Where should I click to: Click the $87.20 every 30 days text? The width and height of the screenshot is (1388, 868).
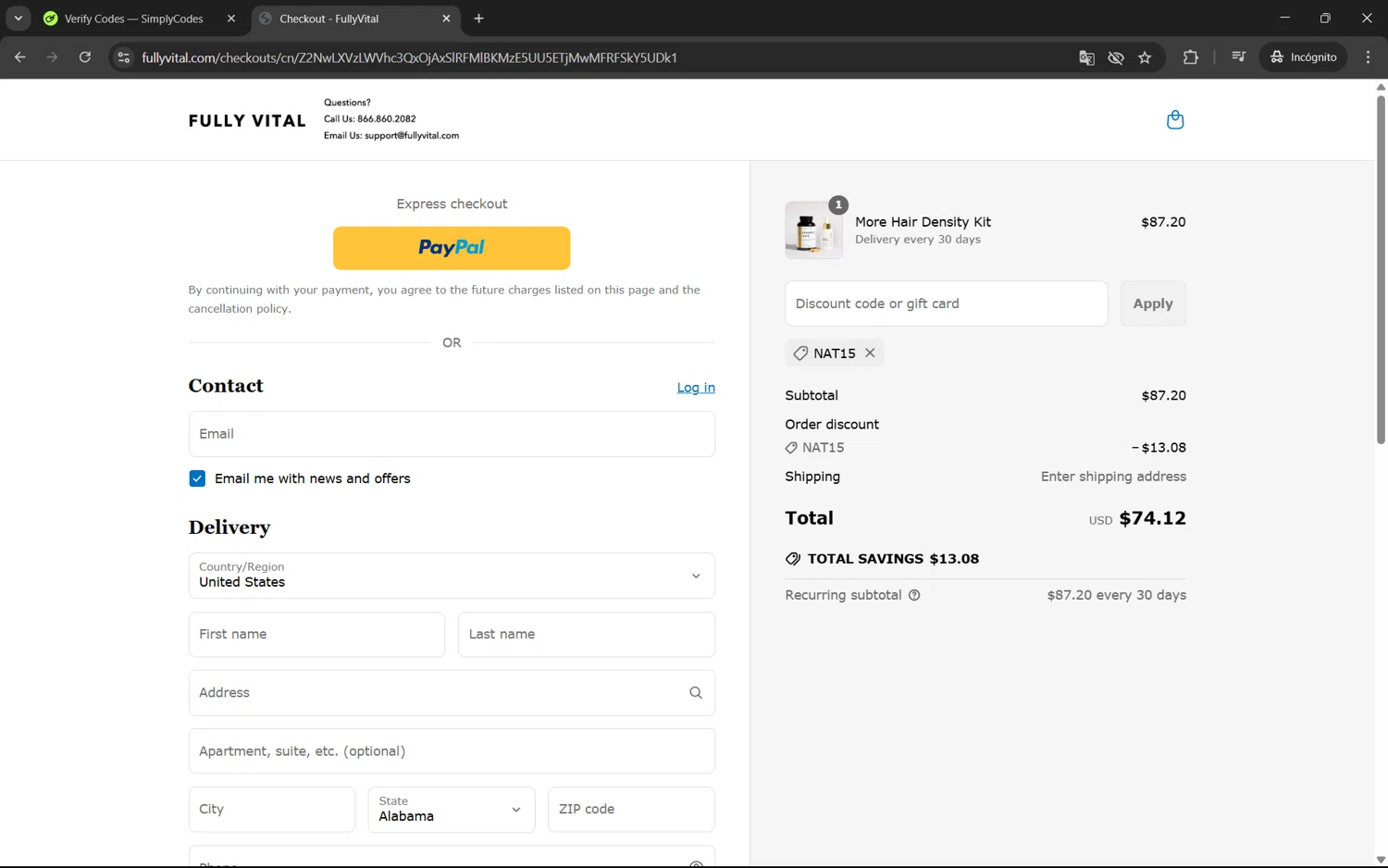[x=1117, y=595]
